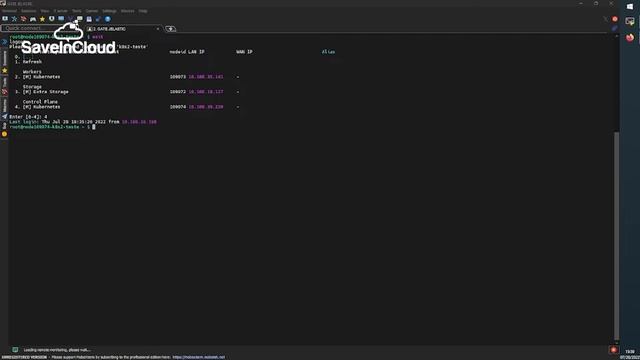Click the remote monitoring icon in status bar
640x360 pixels.
pyautogui.click(x=15, y=350)
